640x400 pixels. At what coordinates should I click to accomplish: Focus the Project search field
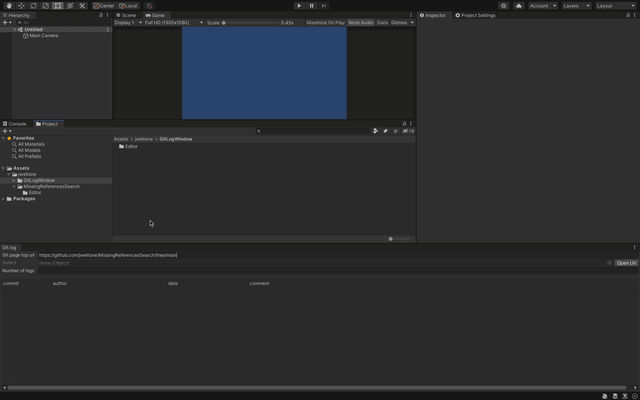point(313,131)
